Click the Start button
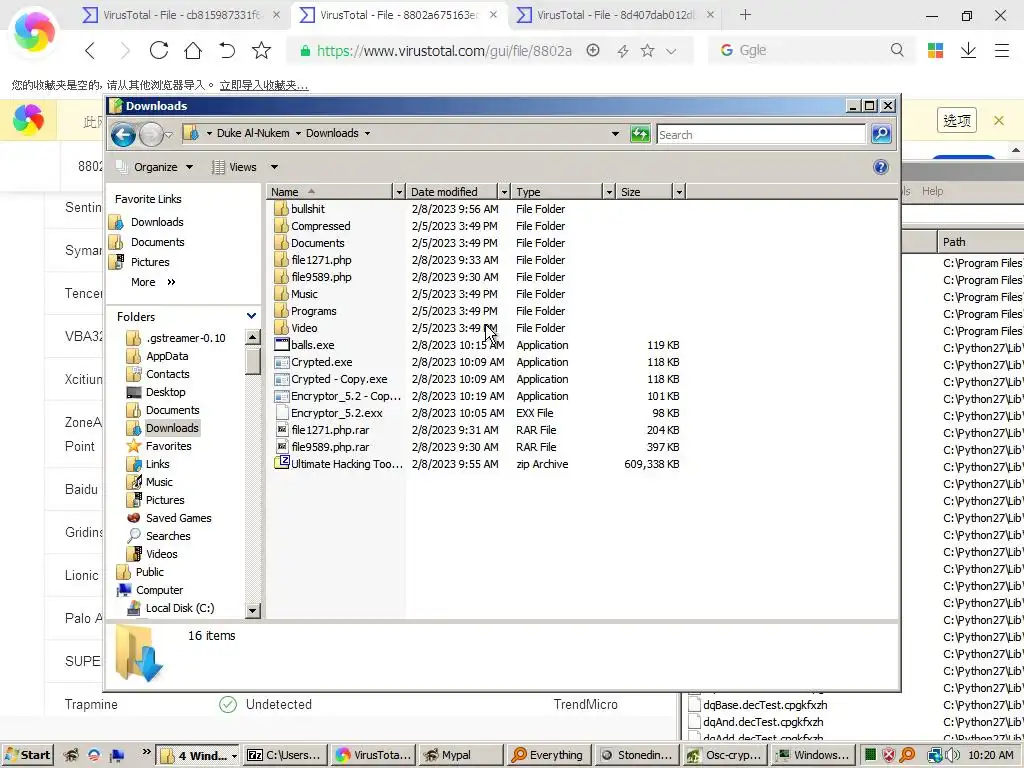The image size is (1024, 768). coord(27,755)
